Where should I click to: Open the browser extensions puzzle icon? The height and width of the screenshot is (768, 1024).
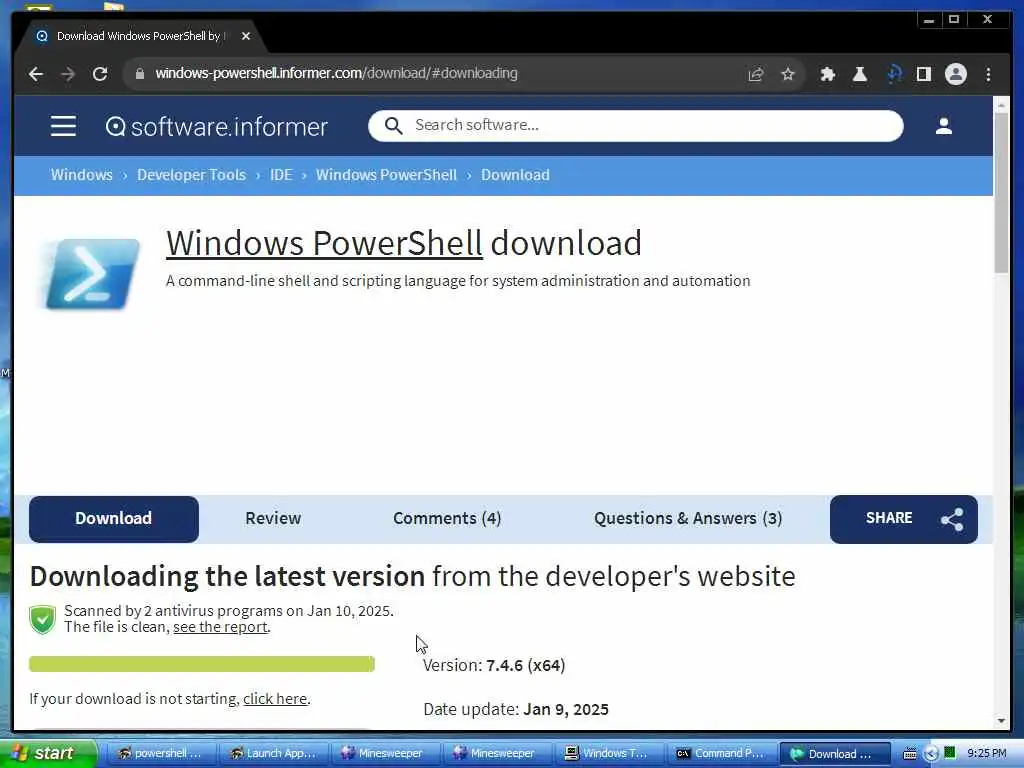coord(827,74)
